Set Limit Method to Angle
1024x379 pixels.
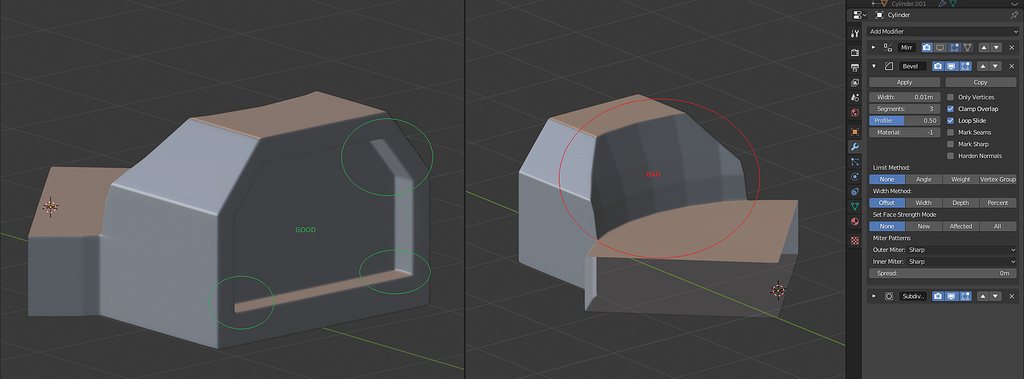(x=923, y=179)
